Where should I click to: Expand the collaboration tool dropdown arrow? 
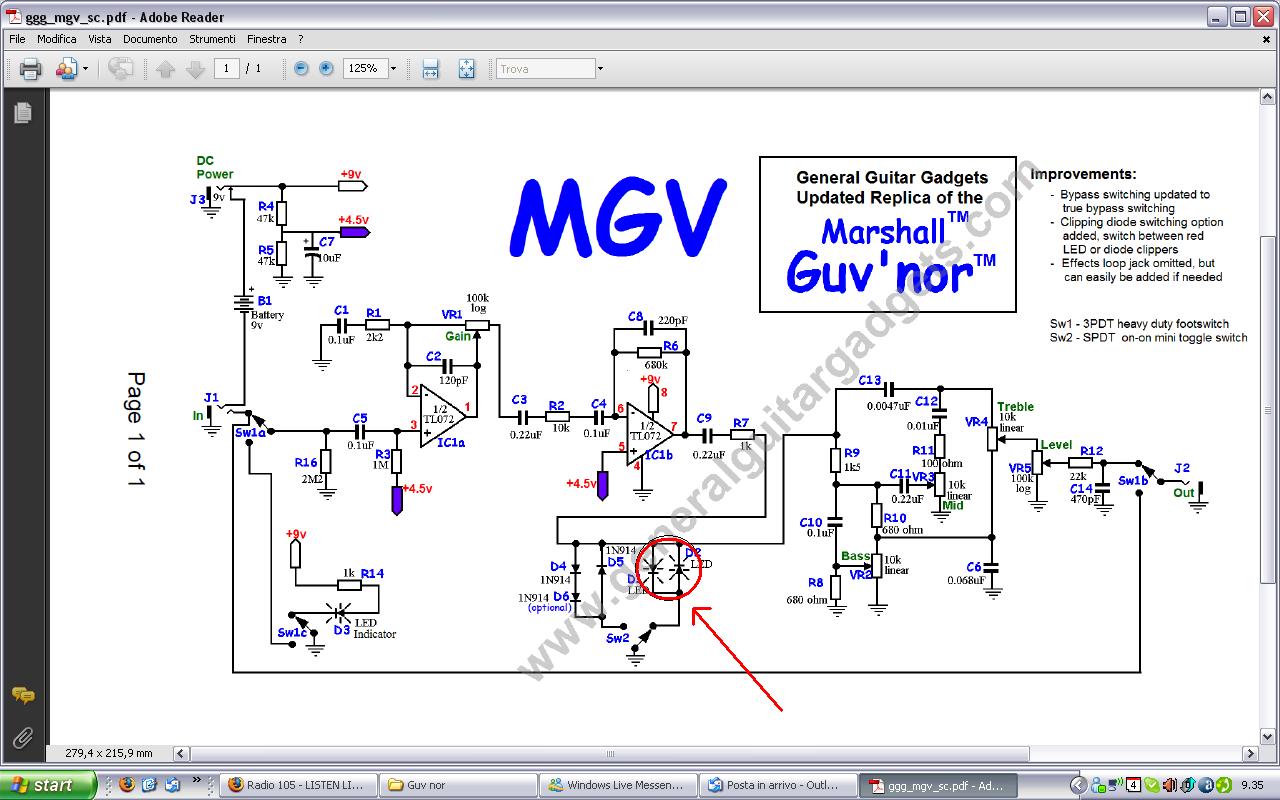point(85,69)
